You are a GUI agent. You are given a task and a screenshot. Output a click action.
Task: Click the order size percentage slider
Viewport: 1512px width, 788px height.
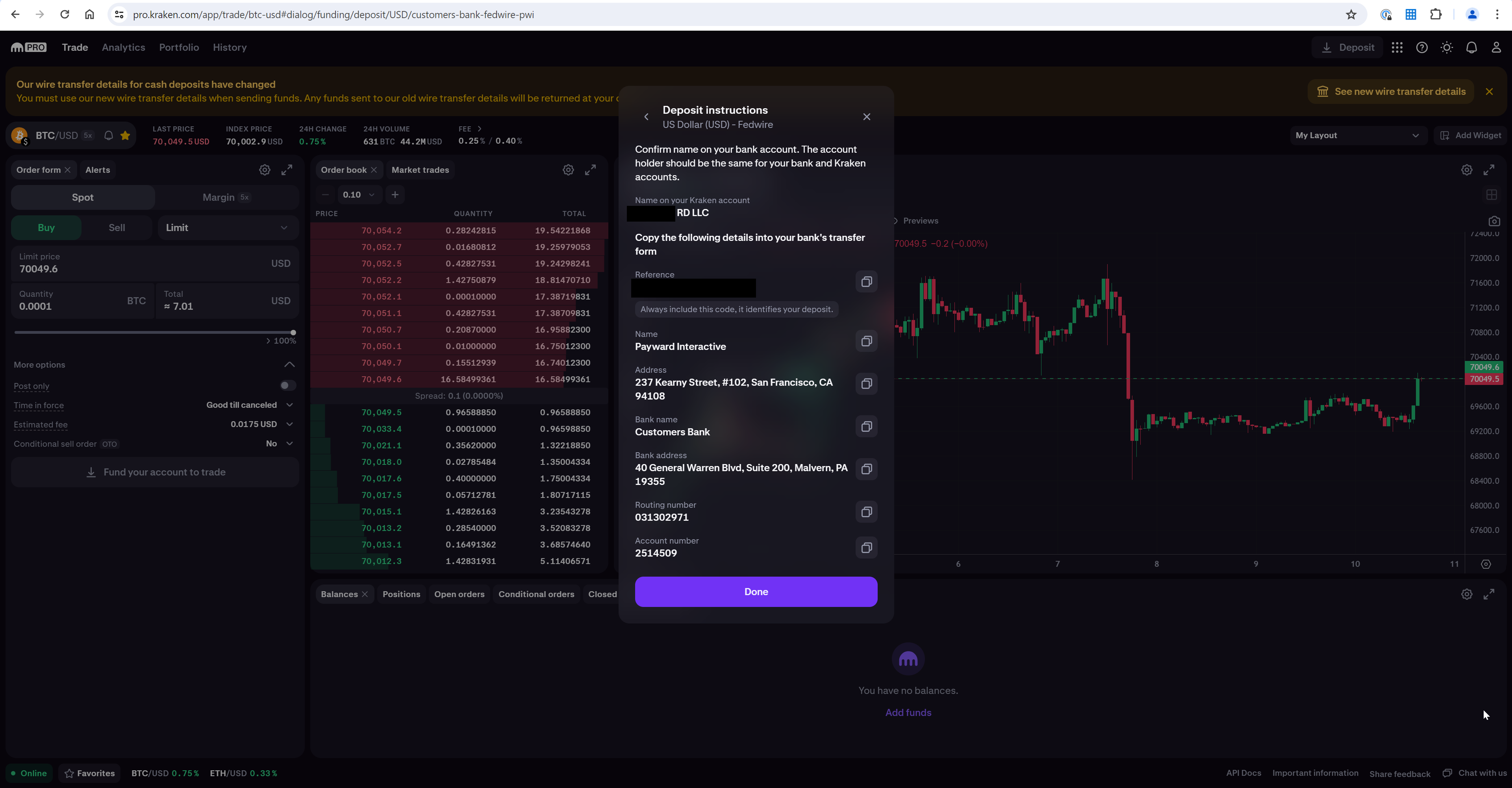click(x=154, y=332)
